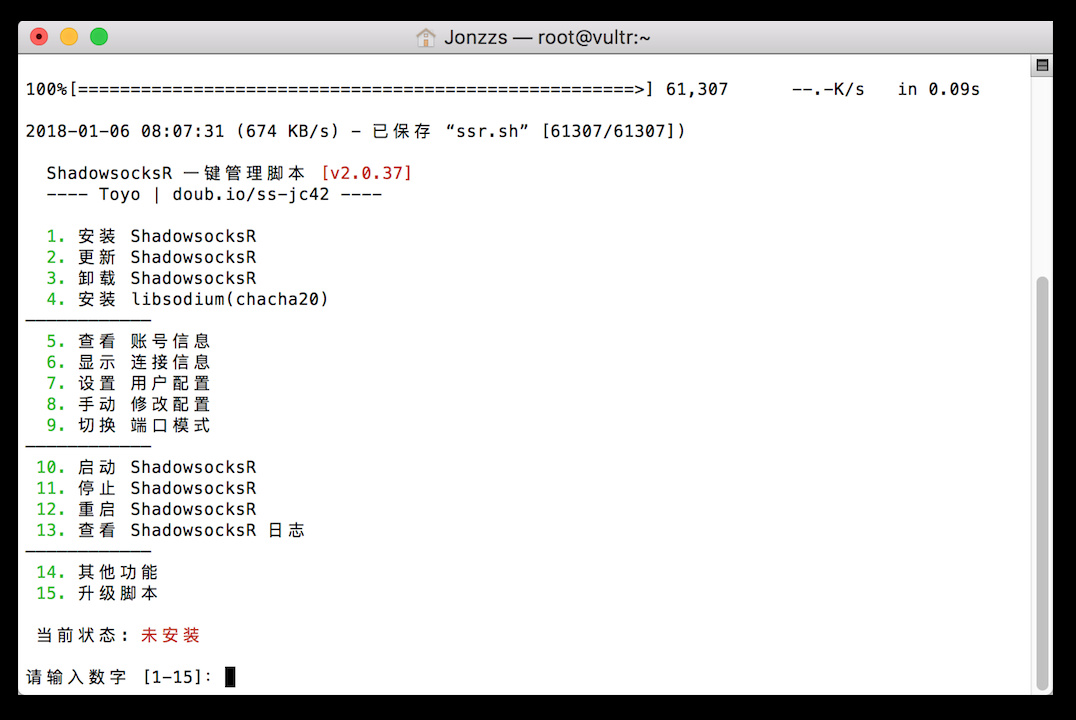Click the '(674 KB/s)' speed text
This screenshot has width=1076, height=720.
click(288, 131)
